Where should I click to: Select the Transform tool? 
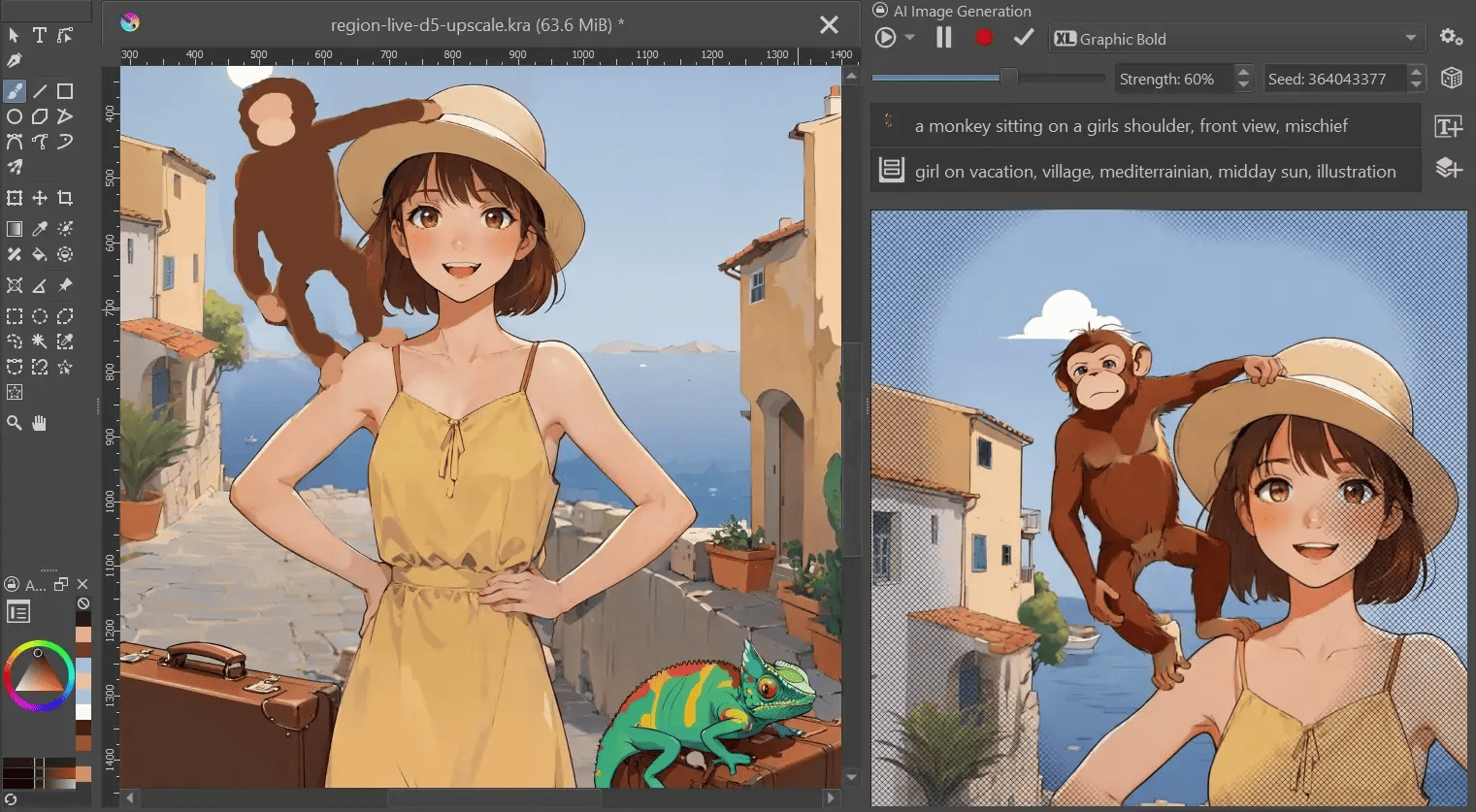[x=14, y=197]
